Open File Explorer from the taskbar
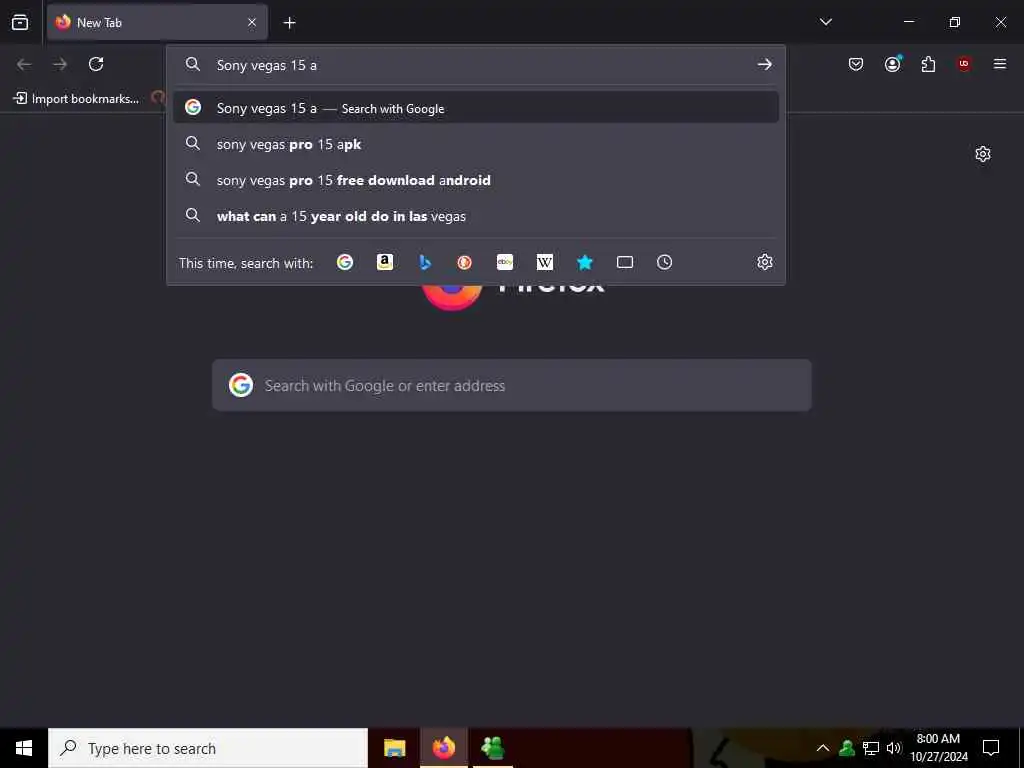This screenshot has height=768, width=1024. [x=394, y=748]
